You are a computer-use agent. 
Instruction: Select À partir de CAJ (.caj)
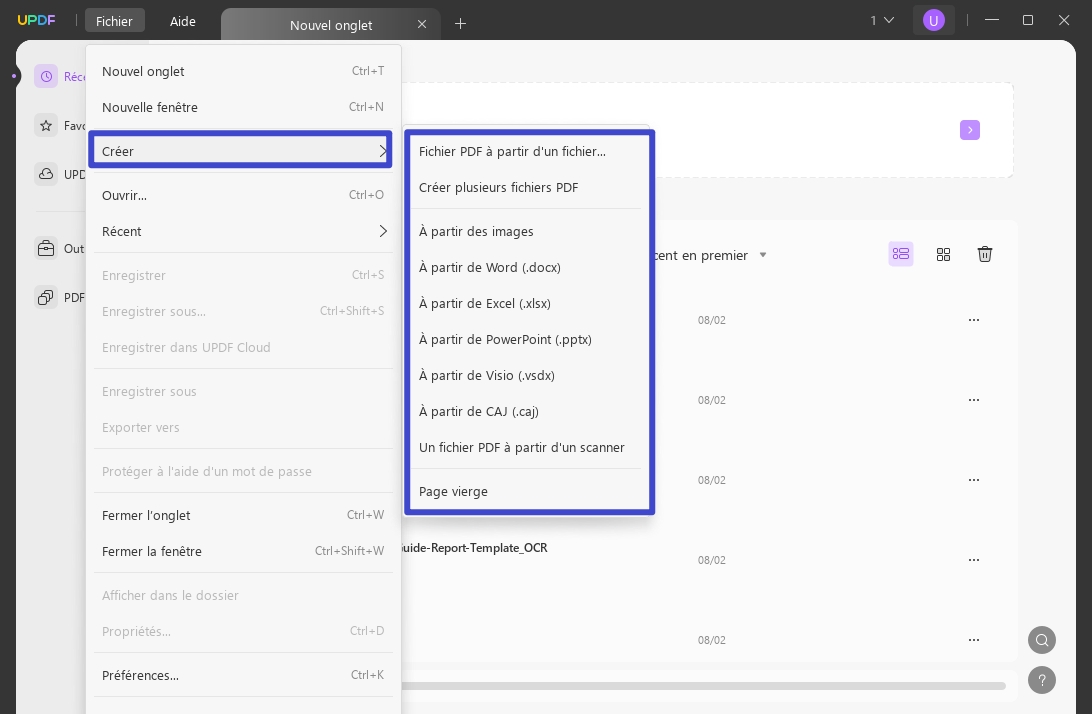click(526, 412)
